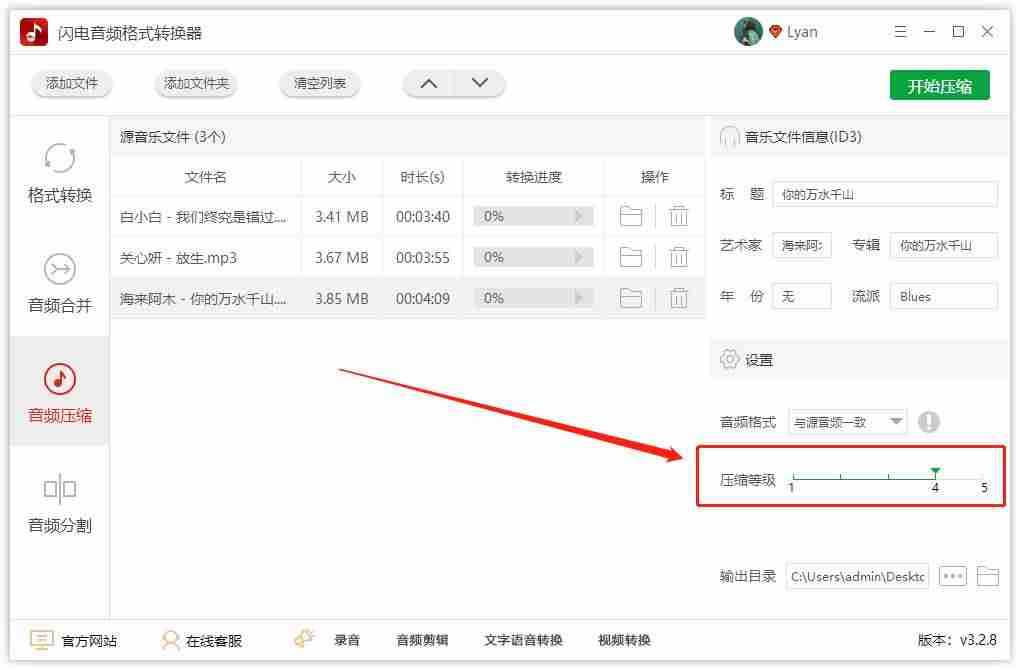Image resolution: width=1020 pixels, height=670 pixels.
Task: Open the 音频分割 sidebar tab
Action: (60, 503)
